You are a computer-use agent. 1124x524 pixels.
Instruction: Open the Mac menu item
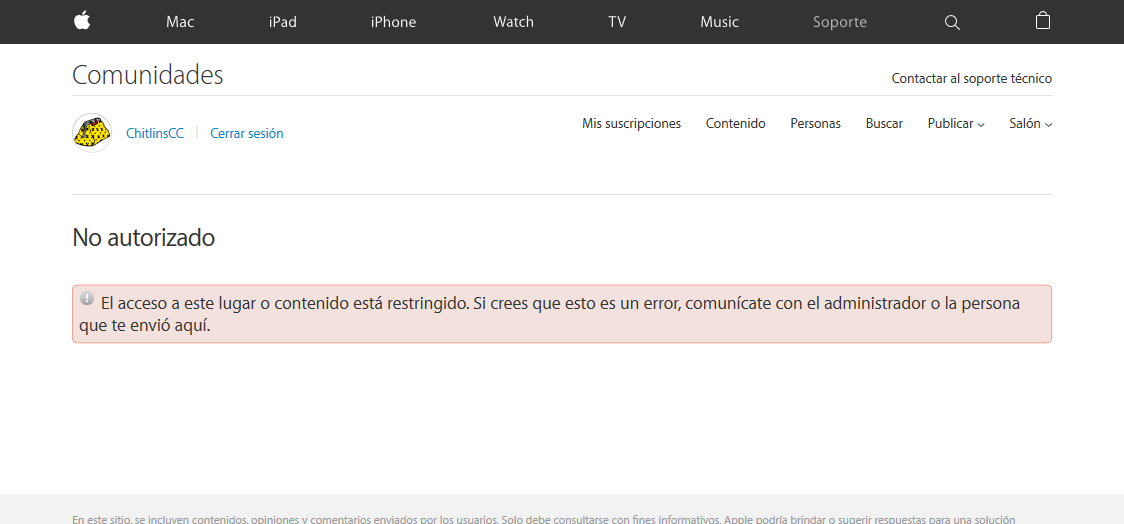pyautogui.click(x=180, y=22)
